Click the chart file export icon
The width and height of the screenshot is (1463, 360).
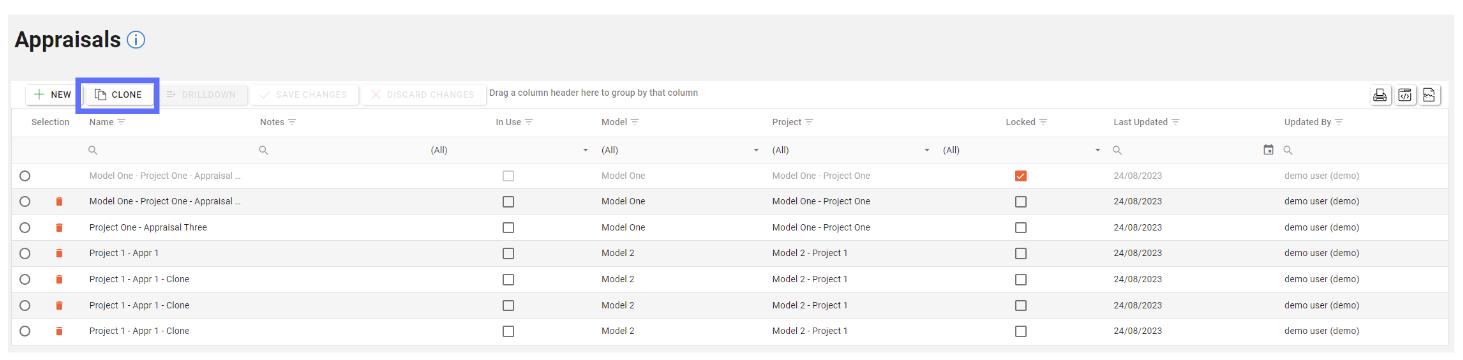tap(1430, 95)
